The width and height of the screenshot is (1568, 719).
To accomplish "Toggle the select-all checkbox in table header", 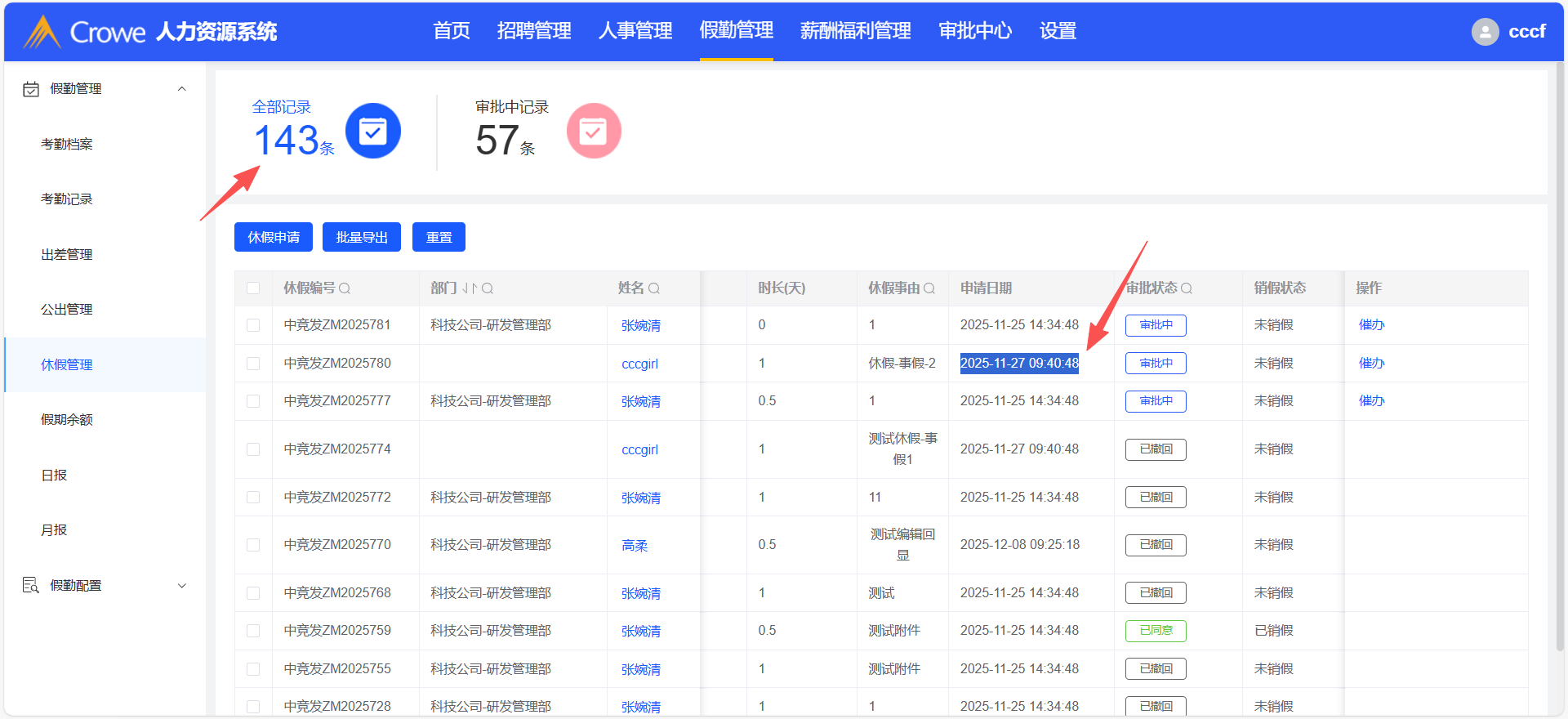I will [x=253, y=288].
